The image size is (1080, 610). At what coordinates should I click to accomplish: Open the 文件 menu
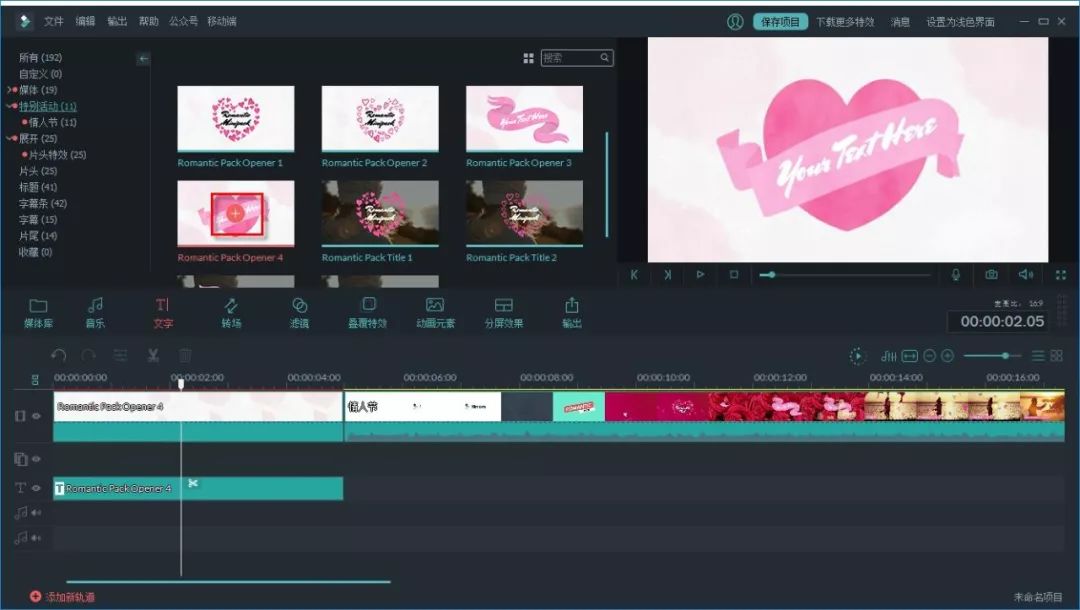point(54,21)
